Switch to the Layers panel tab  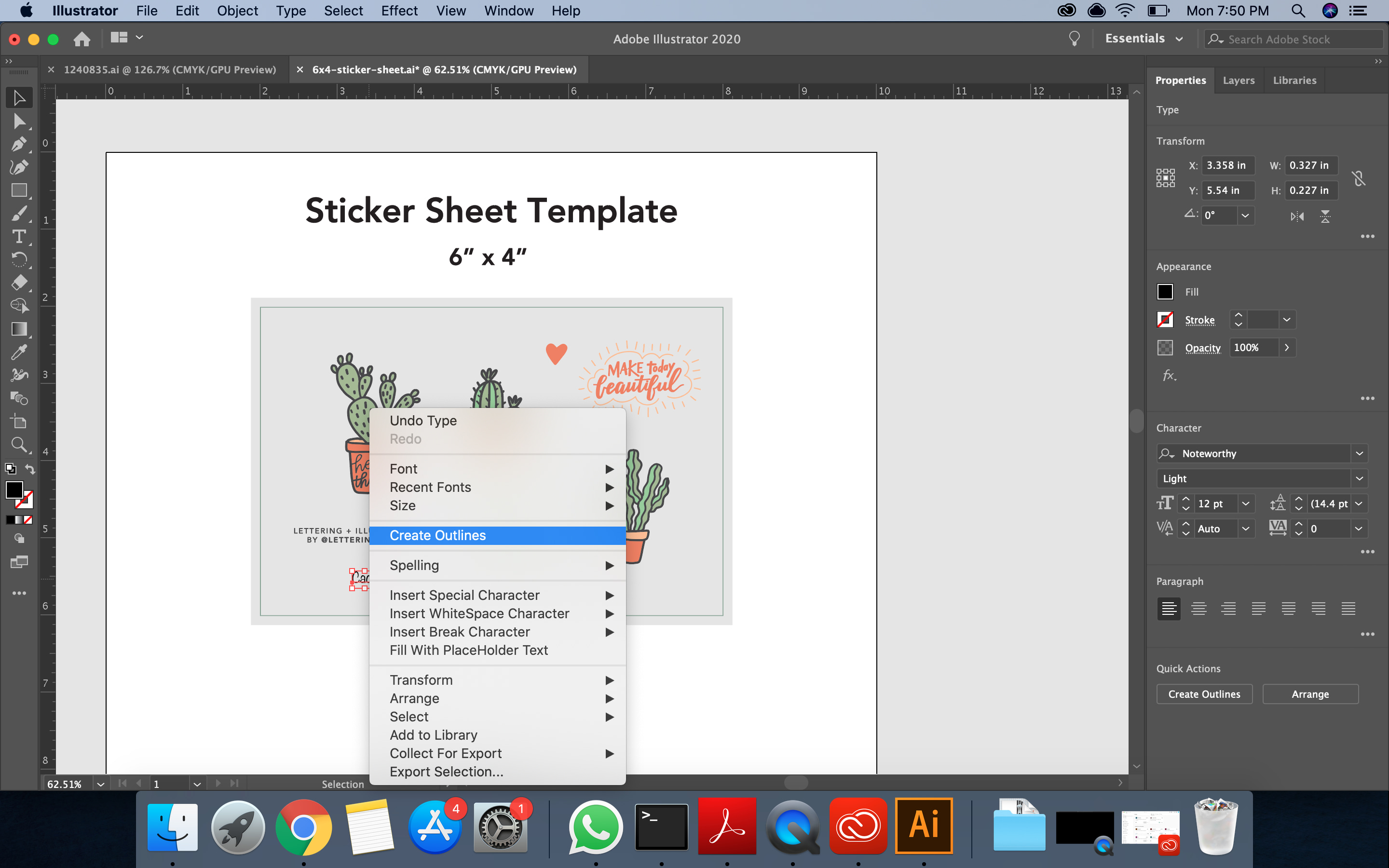tap(1238, 80)
